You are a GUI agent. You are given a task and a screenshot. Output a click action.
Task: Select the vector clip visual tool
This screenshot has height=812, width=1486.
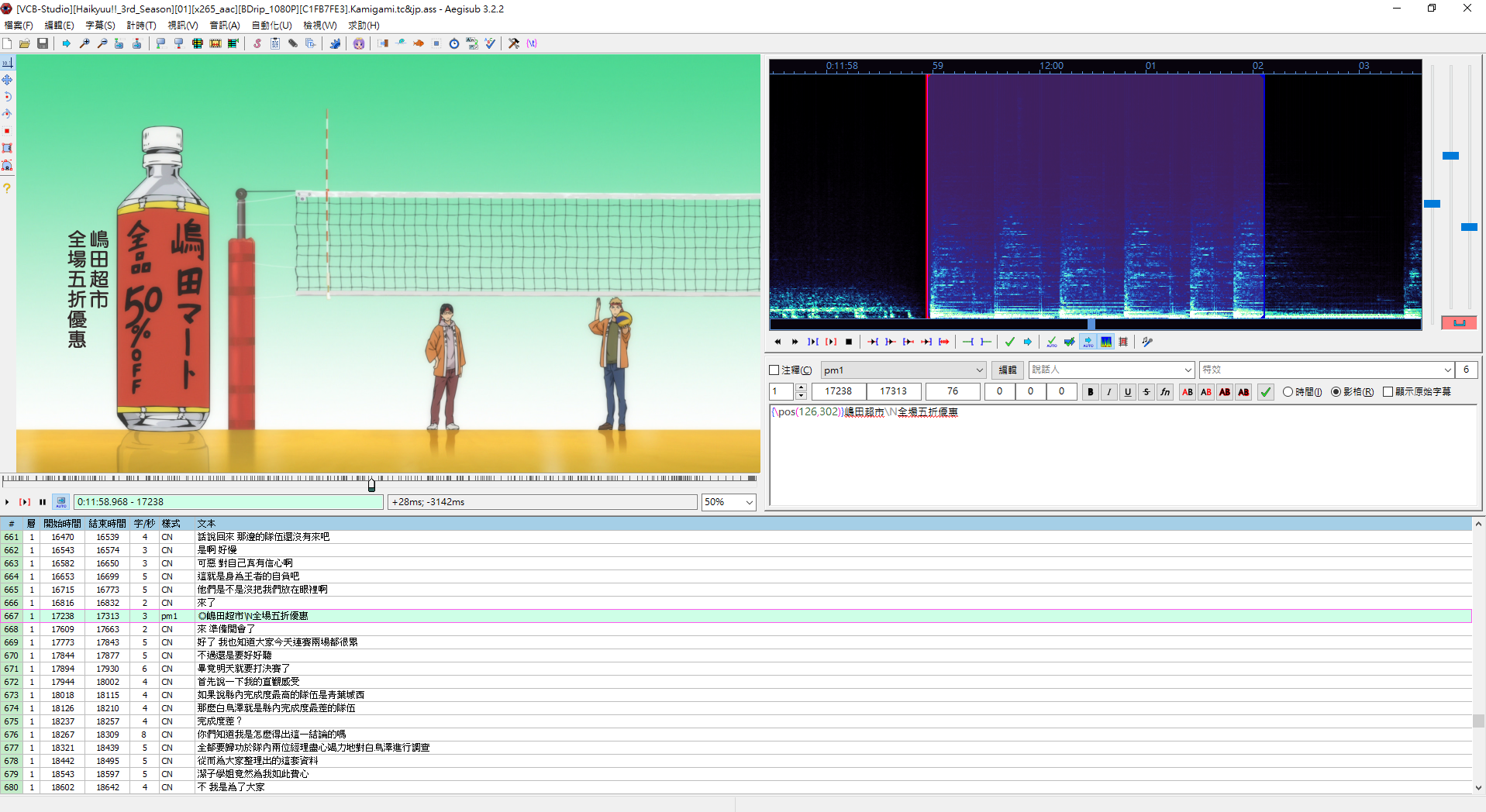click(x=7, y=165)
